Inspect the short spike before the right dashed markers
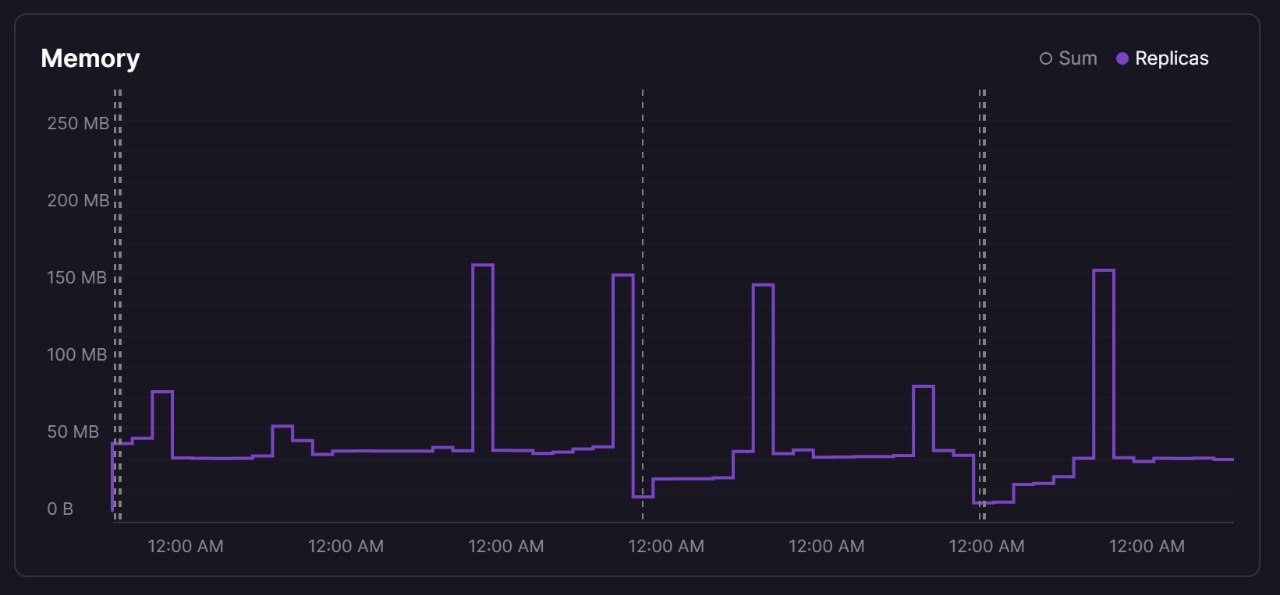Viewport: 1280px width, 595px height. coord(922,387)
